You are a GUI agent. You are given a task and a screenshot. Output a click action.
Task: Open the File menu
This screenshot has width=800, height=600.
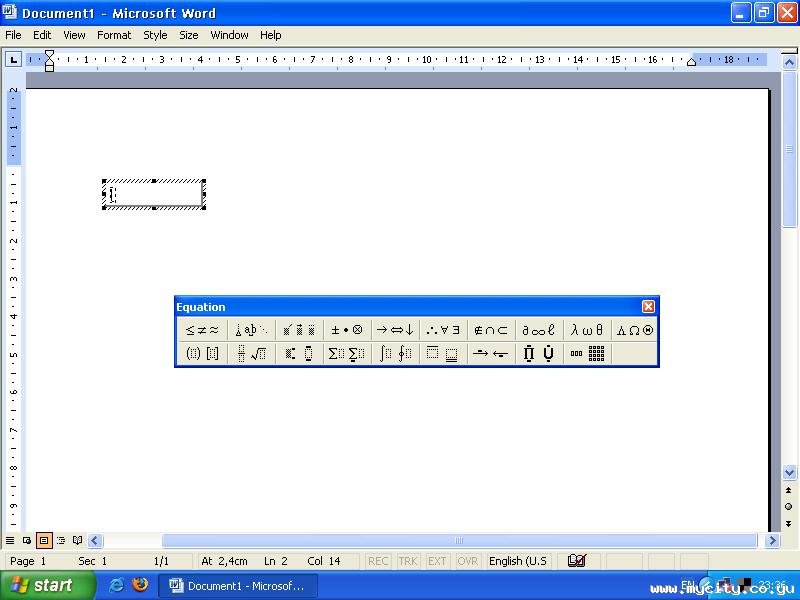[x=13, y=35]
